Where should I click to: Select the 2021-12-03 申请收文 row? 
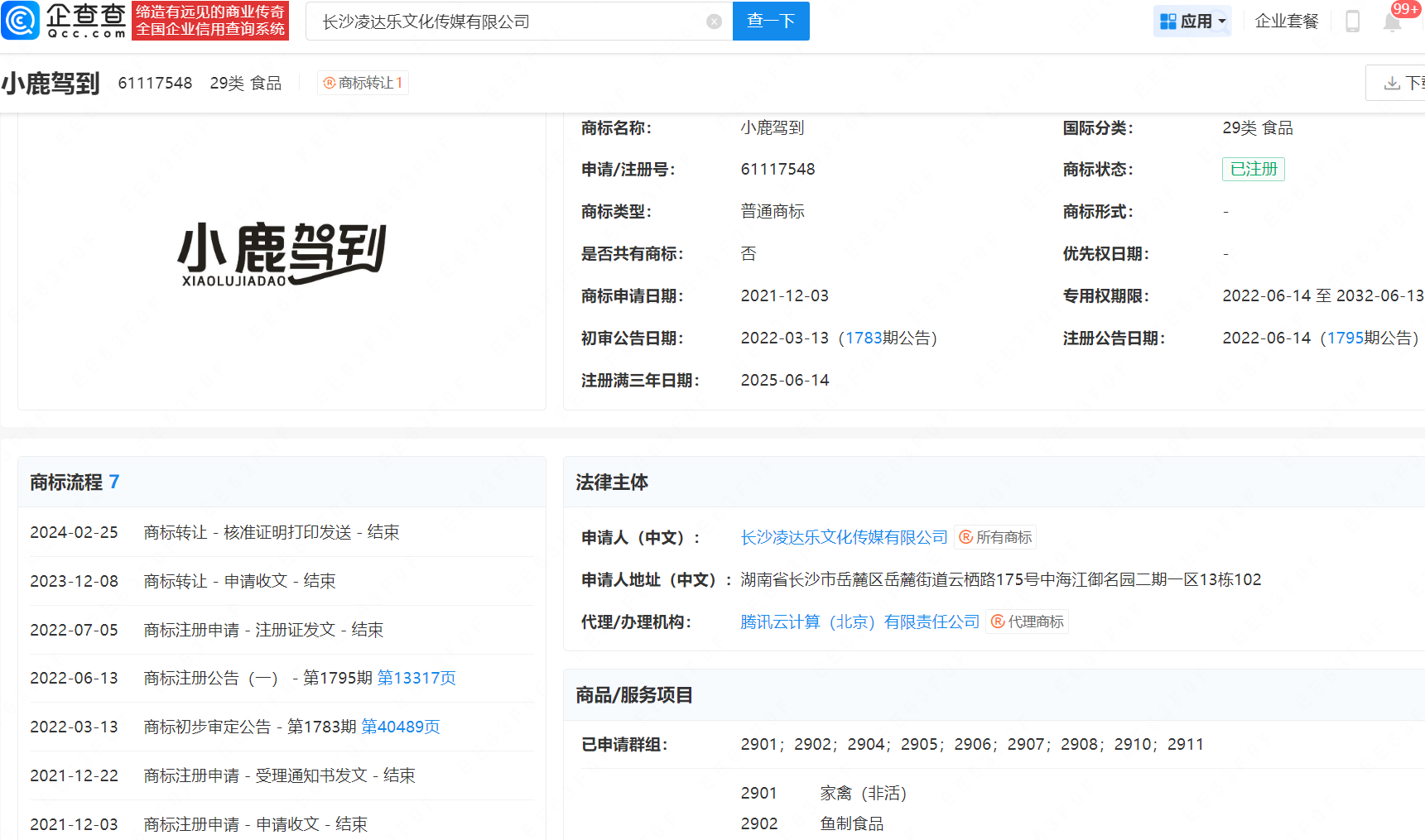click(x=282, y=824)
